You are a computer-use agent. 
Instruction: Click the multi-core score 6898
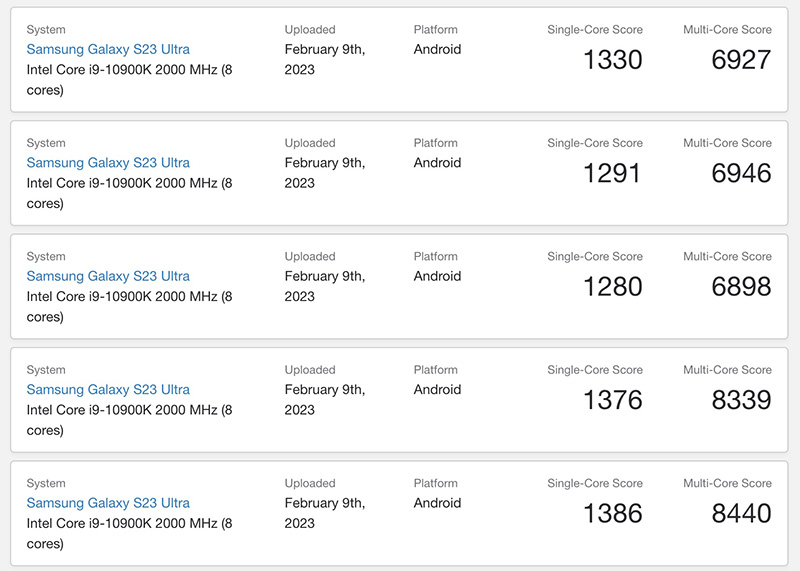[741, 286]
